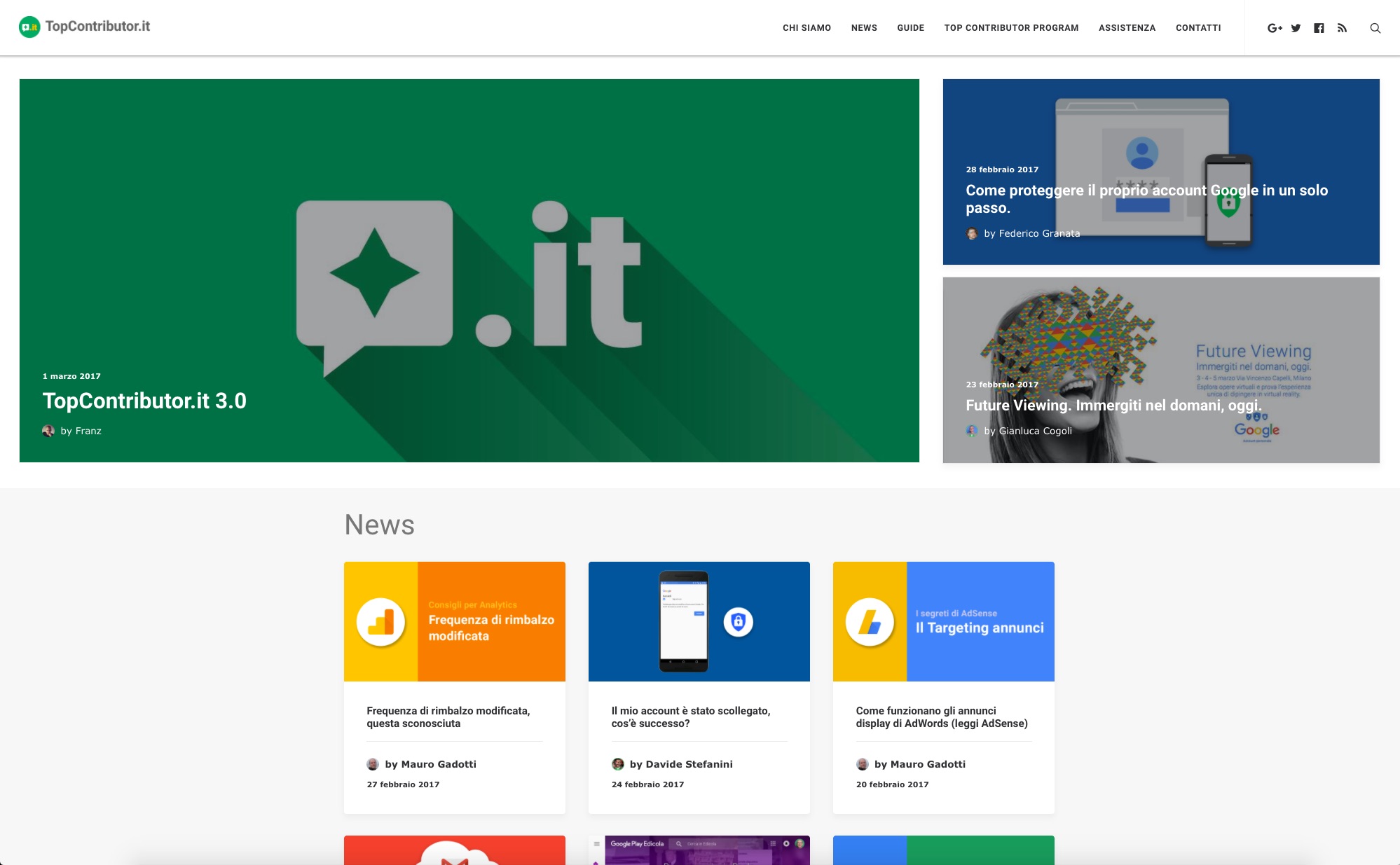Viewport: 1400px width, 865px height.
Task: Open the Assistenza menu item
Action: 1127,28
